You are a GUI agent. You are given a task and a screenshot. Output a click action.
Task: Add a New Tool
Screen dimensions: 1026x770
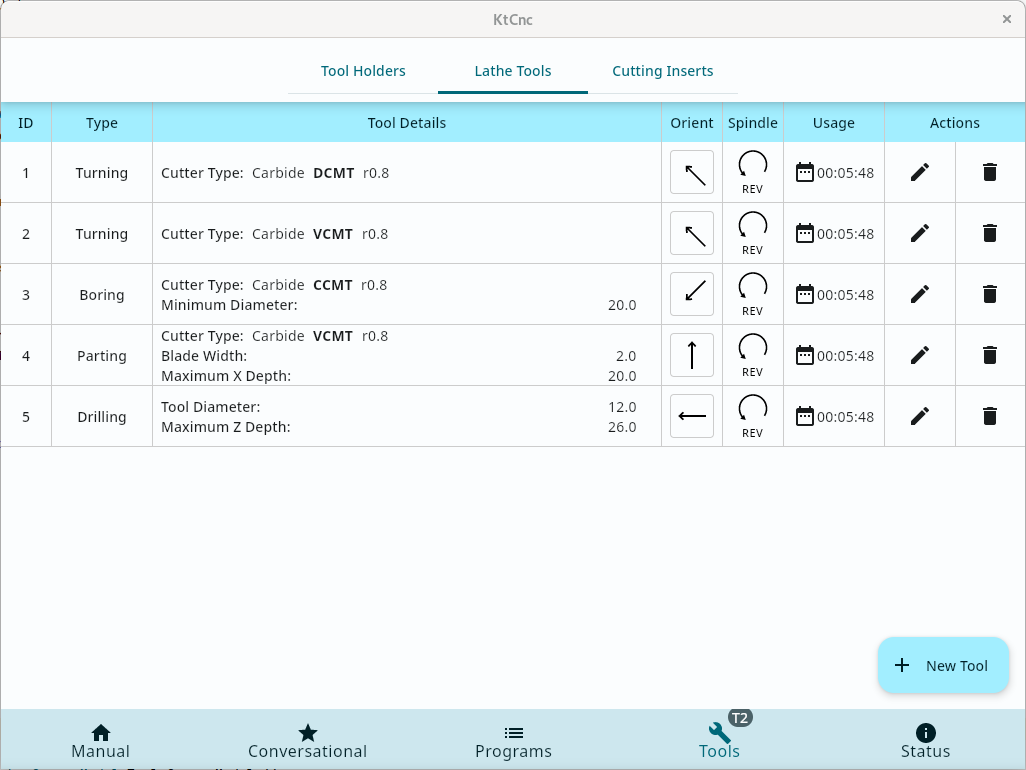[942, 666]
